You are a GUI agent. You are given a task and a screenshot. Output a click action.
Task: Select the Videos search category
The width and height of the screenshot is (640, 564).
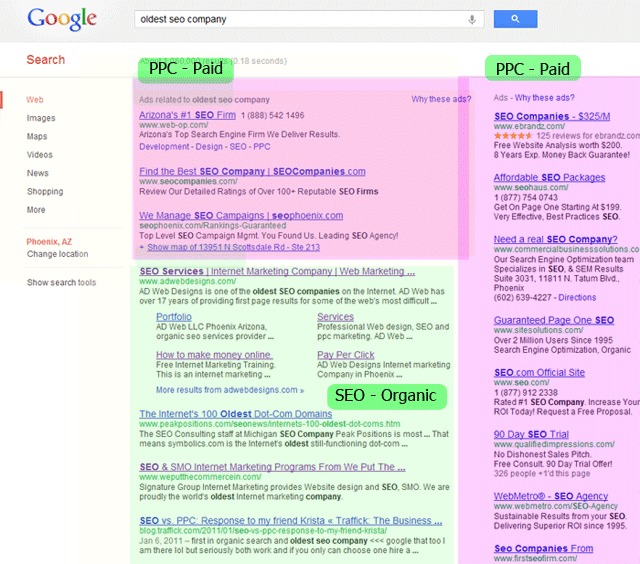[x=40, y=155]
